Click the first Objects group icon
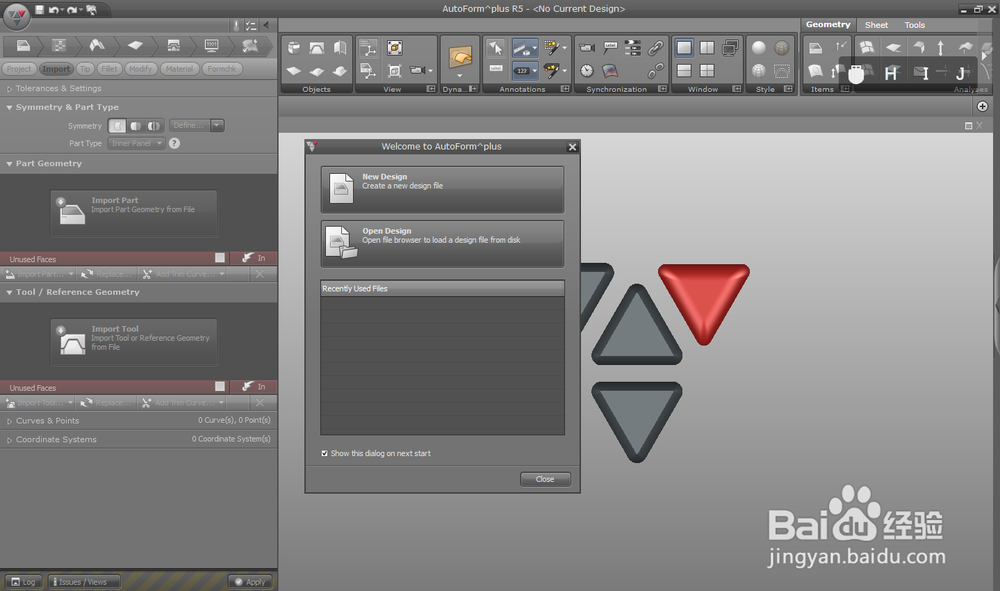 pyautogui.click(x=293, y=48)
